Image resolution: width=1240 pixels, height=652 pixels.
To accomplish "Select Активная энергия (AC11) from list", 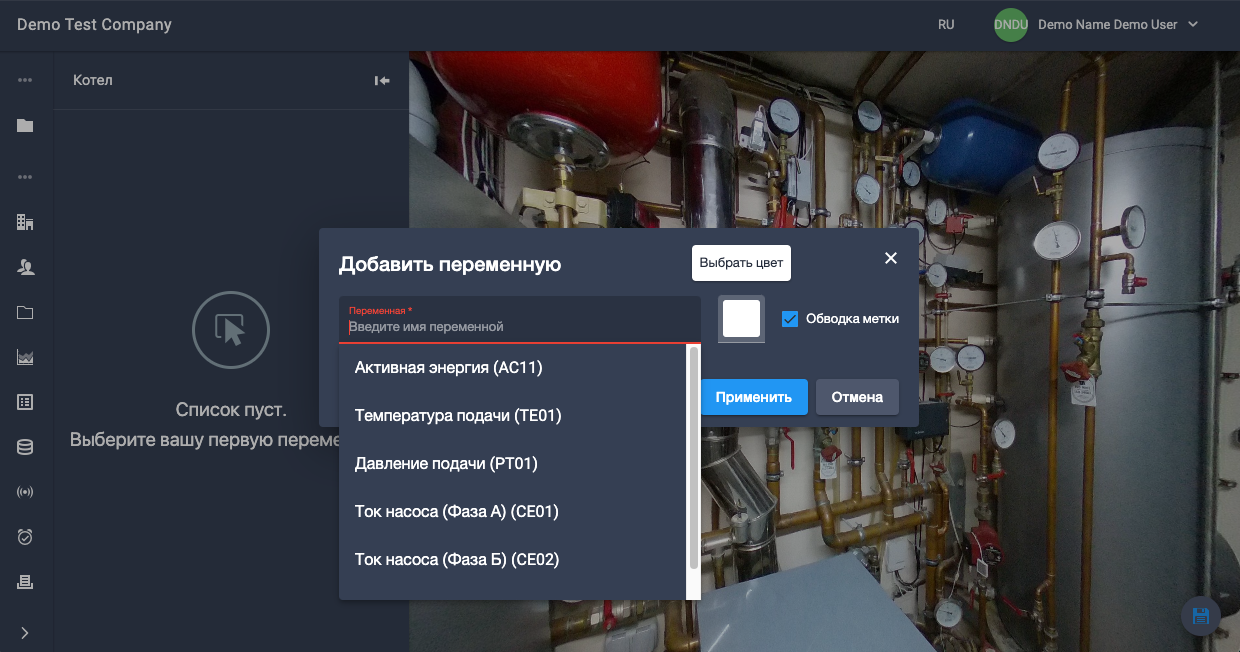I will coord(448,368).
